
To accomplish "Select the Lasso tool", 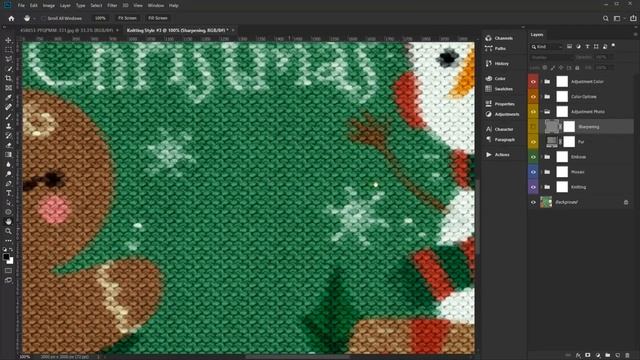I will tap(8, 59).
